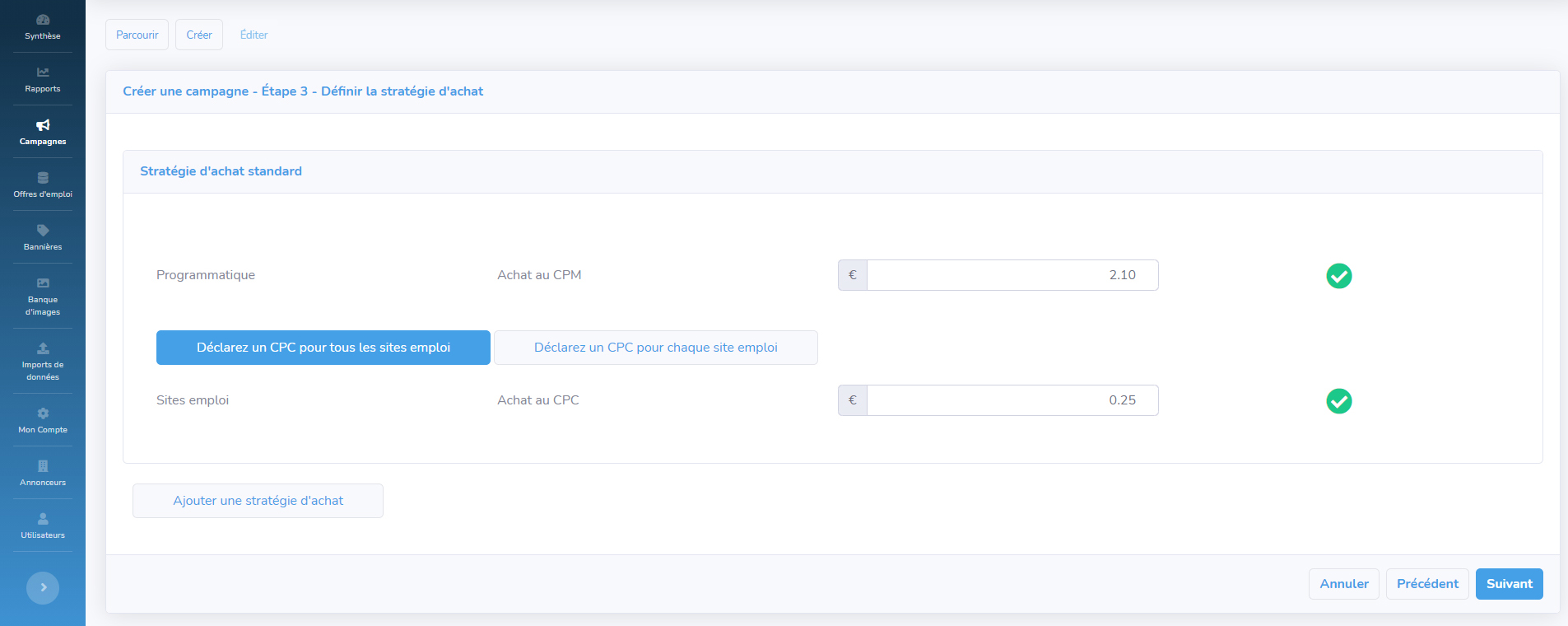Screen dimensions: 1568x626
Task: Click the Suivant button
Action: (1509, 584)
